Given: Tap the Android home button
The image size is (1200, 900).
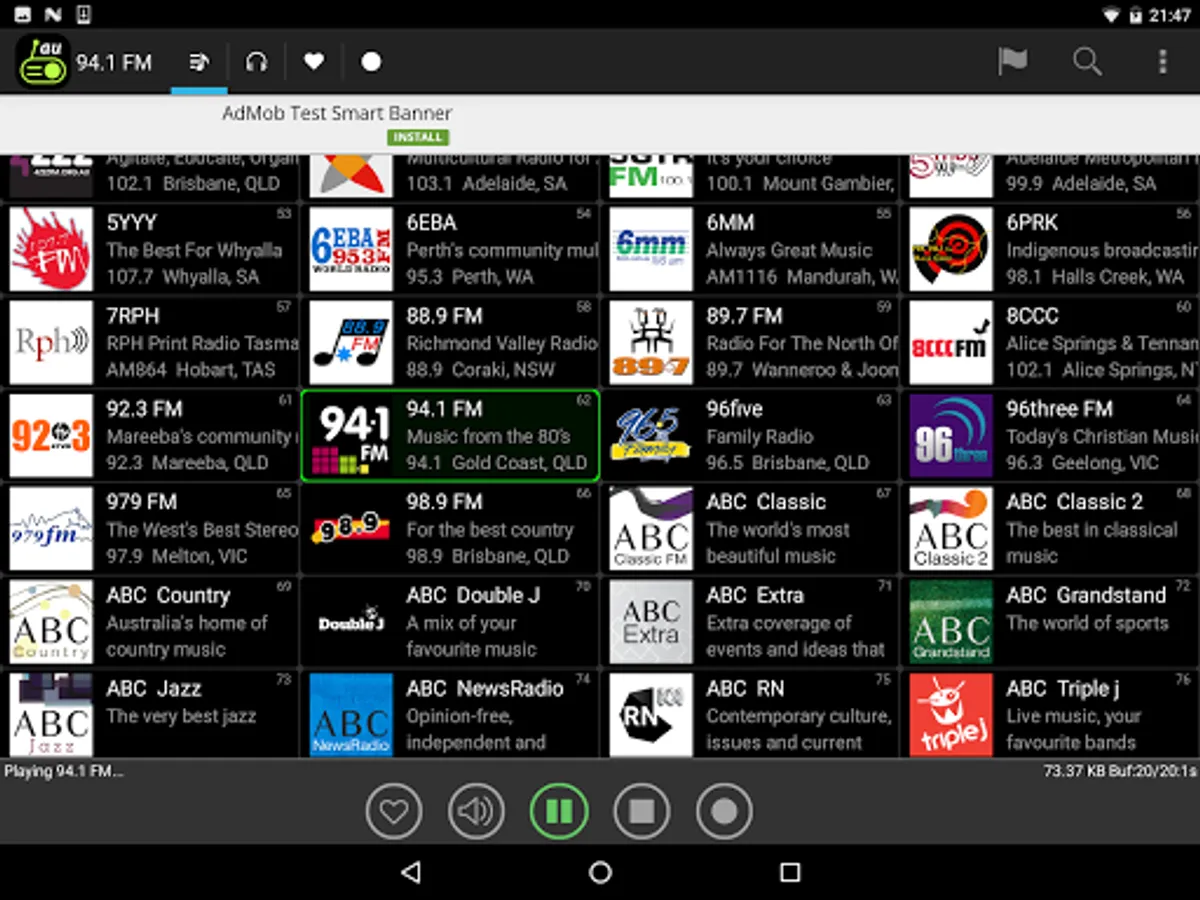Looking at the screenshot, I should (x=600, y=872).
